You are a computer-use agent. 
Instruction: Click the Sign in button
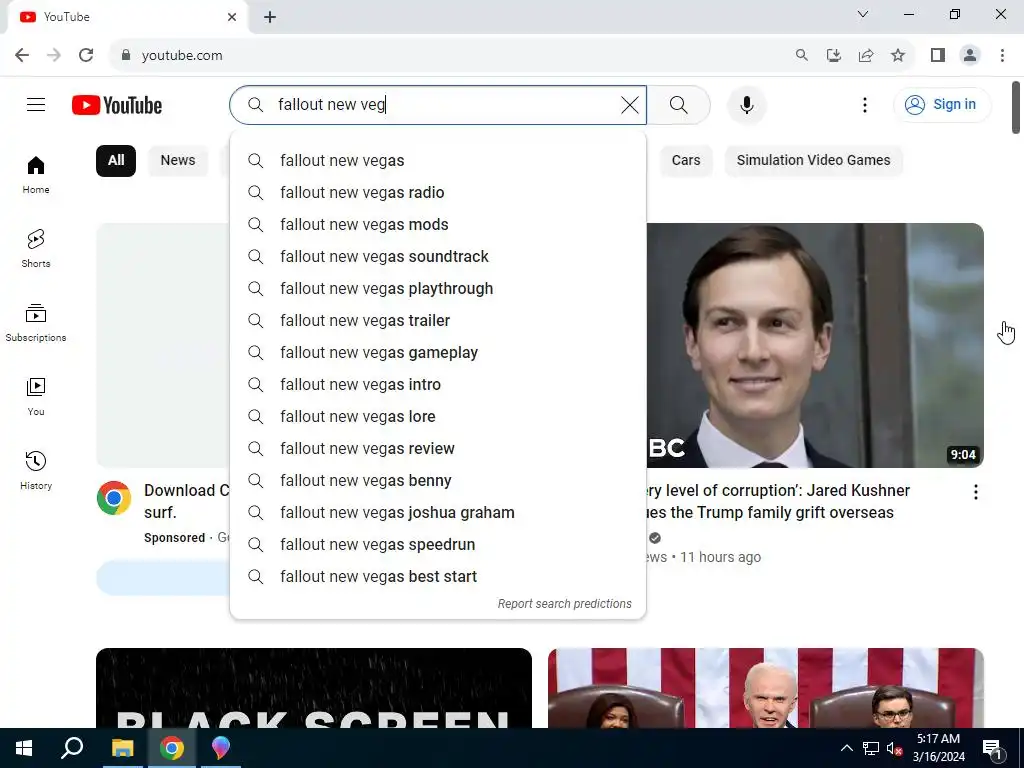tap(942, 104)
